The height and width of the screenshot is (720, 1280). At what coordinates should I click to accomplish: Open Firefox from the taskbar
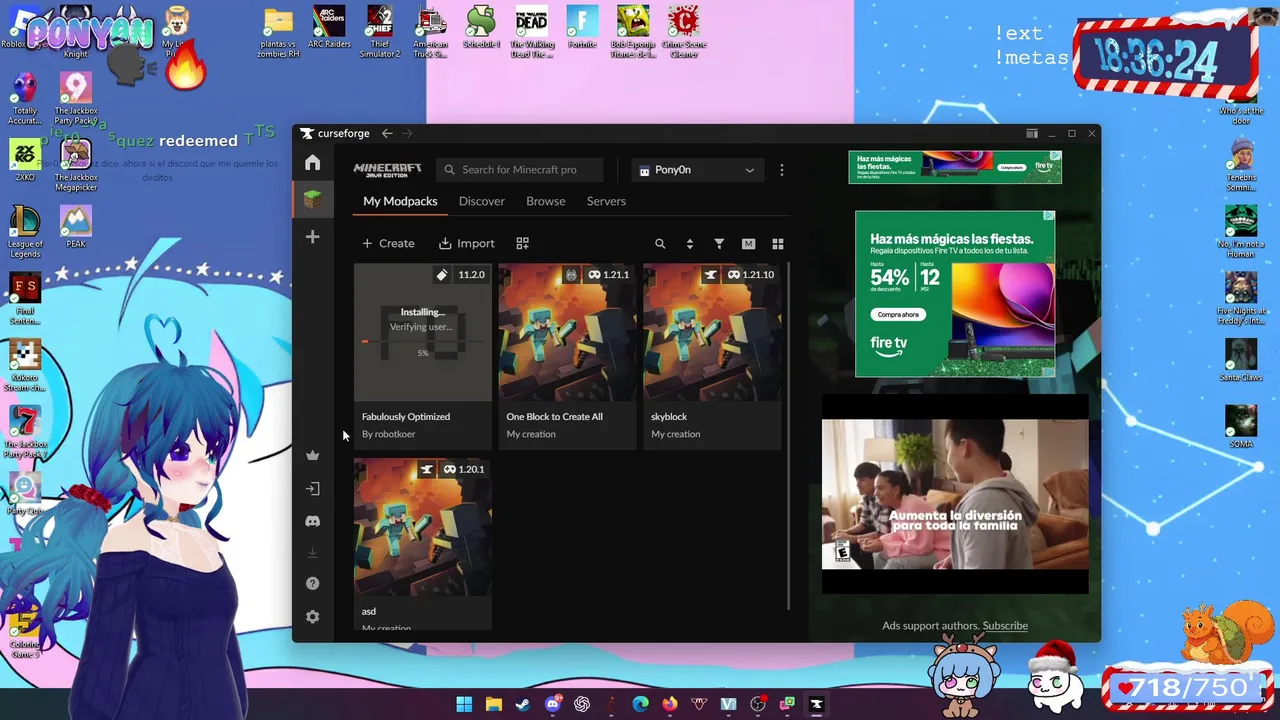tap(670, 704)
